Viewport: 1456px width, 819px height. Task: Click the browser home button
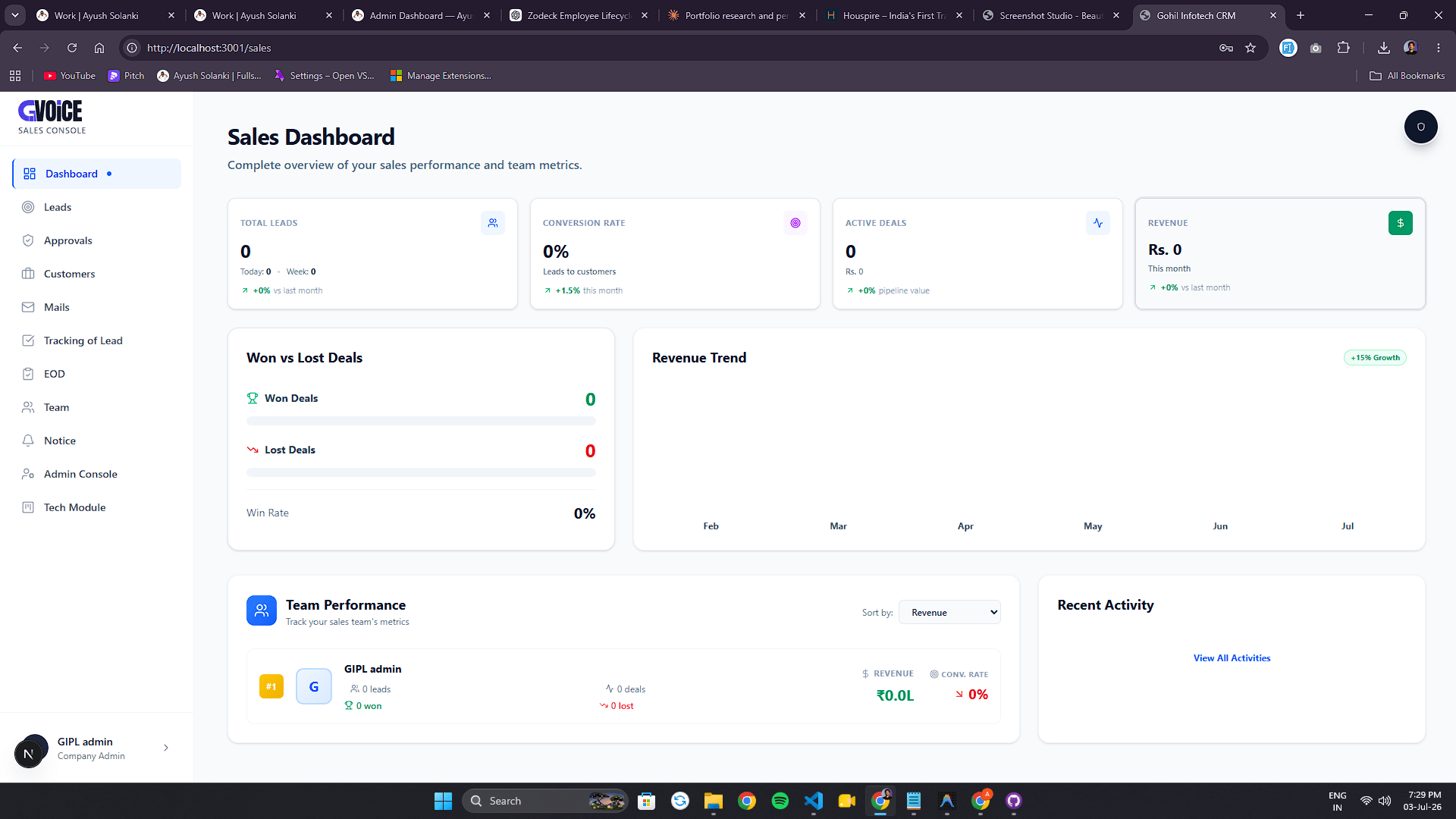[x=99, y=48]
